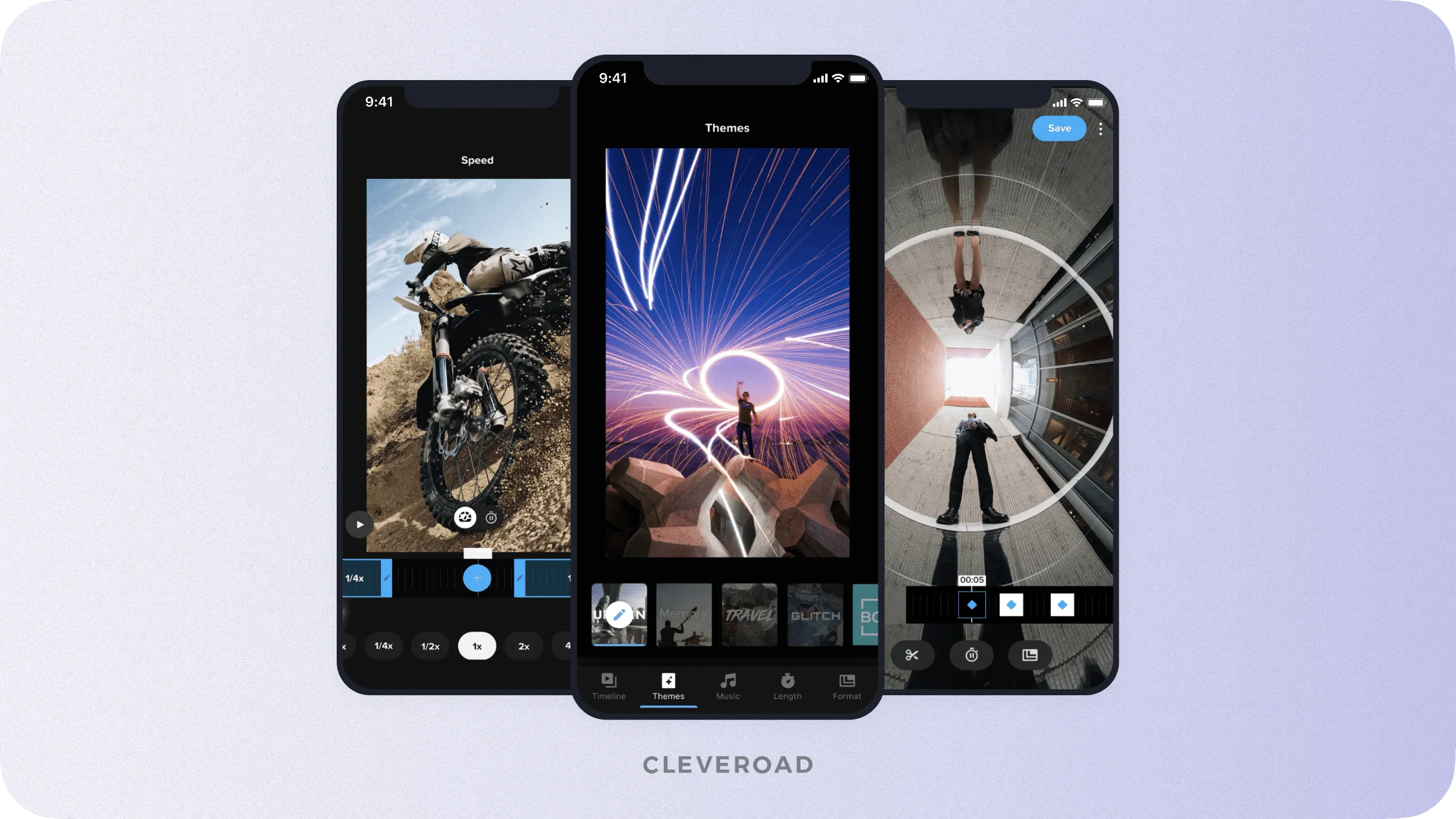Click the play button on speed screen
The image size is (1456, 819).
[357, 524]
